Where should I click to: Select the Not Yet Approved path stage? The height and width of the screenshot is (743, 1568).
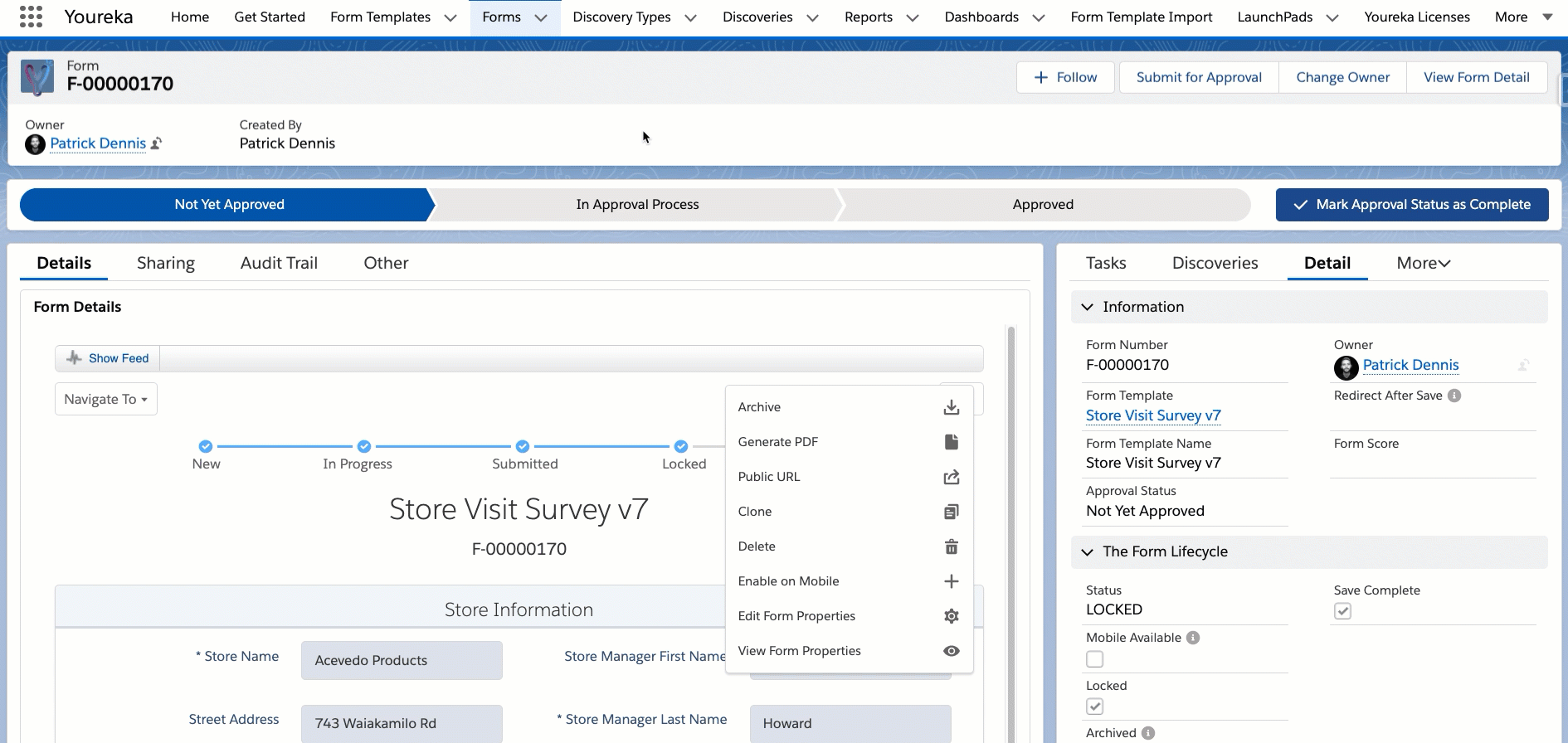tap(229, 205)
